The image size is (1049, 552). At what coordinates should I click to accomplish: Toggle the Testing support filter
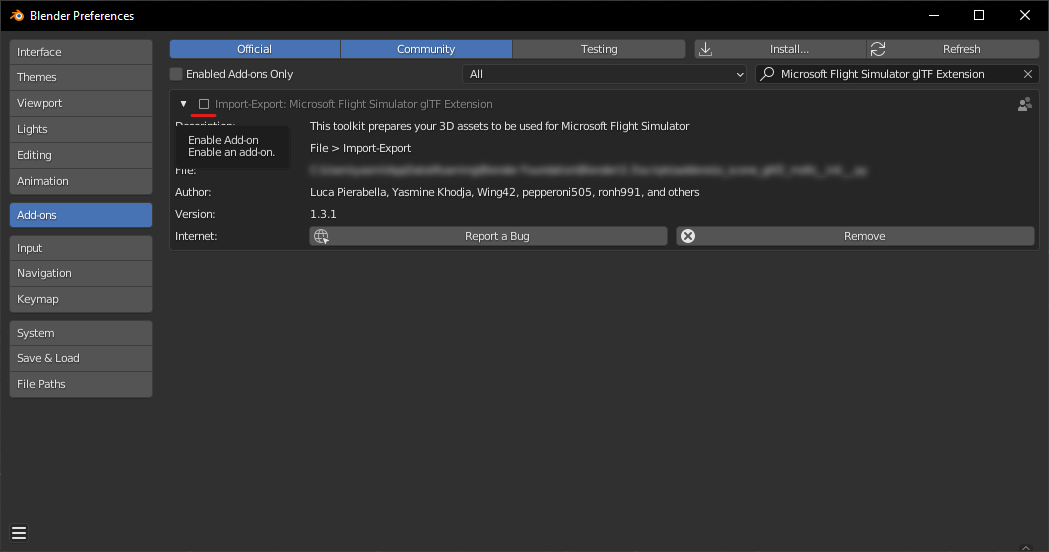pos(599,49)
